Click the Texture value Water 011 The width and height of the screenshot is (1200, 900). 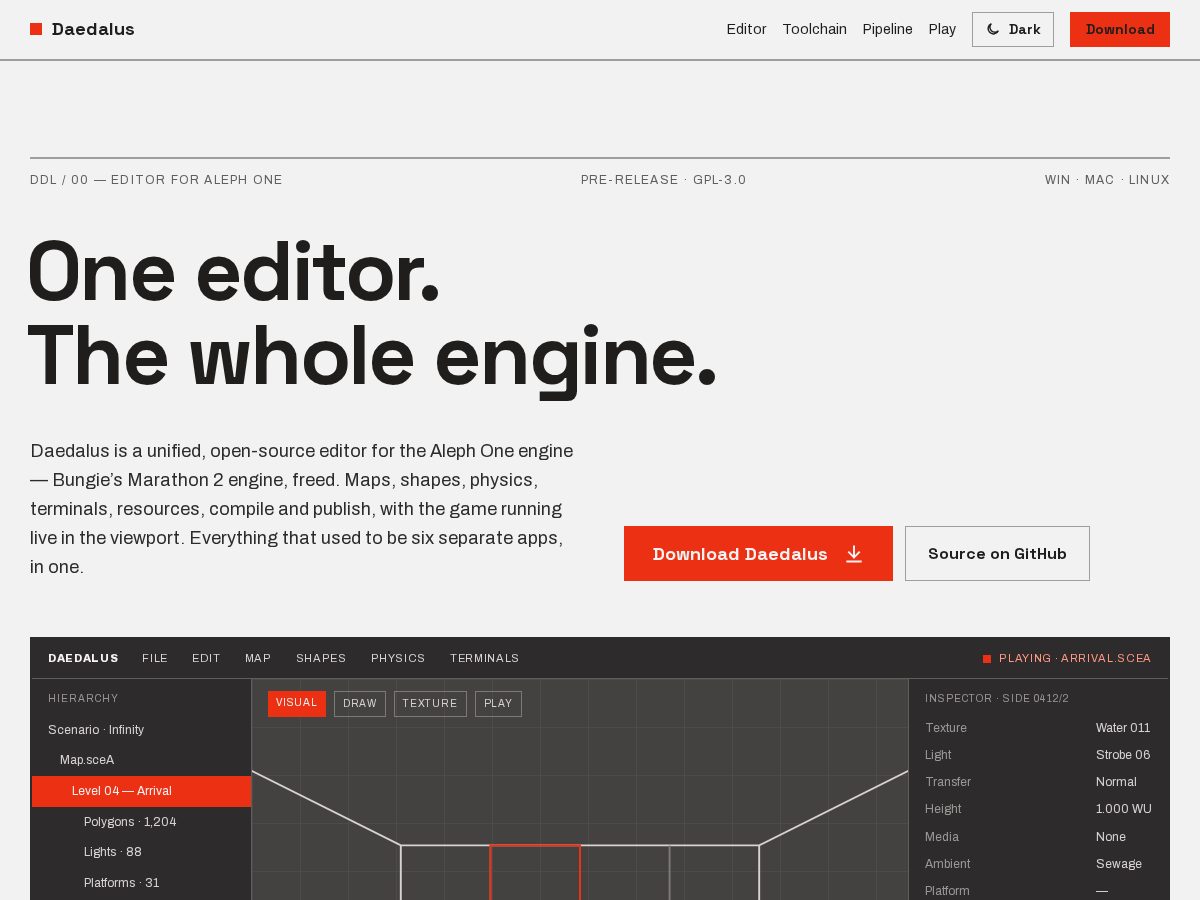click(x=1123, y=728)
